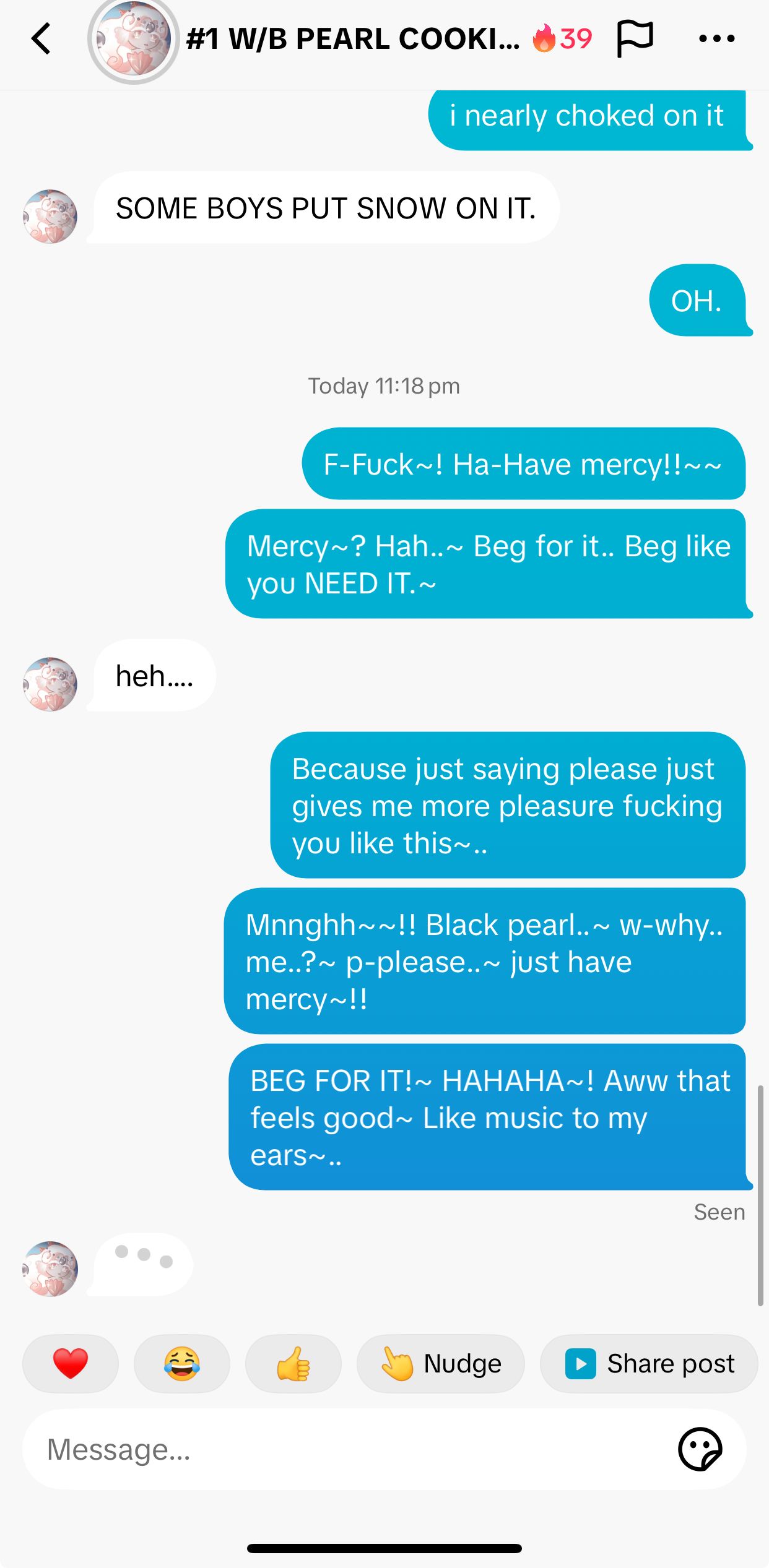Tap the avatar beside the SNOW ON IT message
Image resolution: width=769 pixels, height=1568 pixels.
(50, 216)
